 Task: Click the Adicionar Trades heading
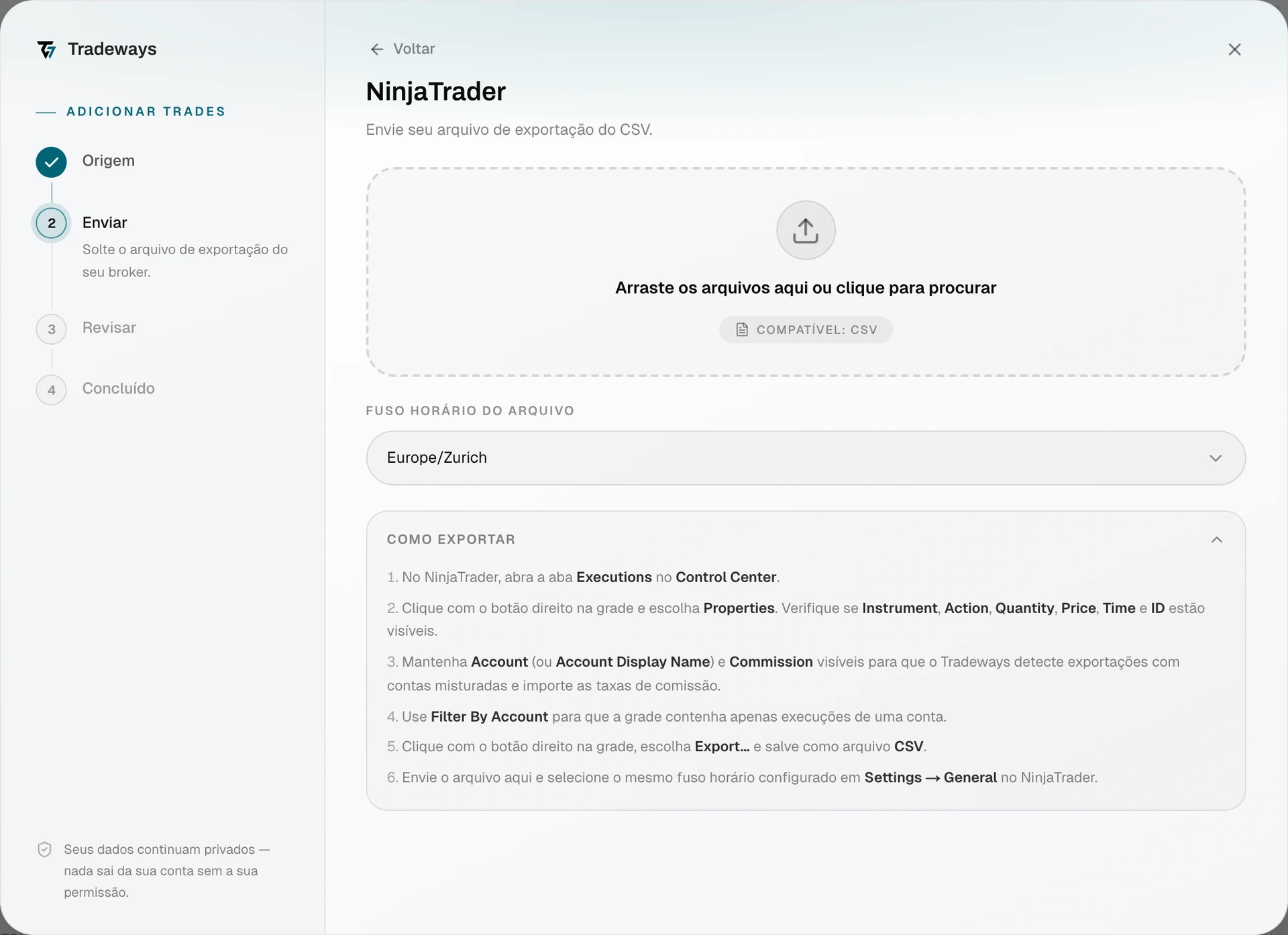pyautogui.click(x=146, y=111)
